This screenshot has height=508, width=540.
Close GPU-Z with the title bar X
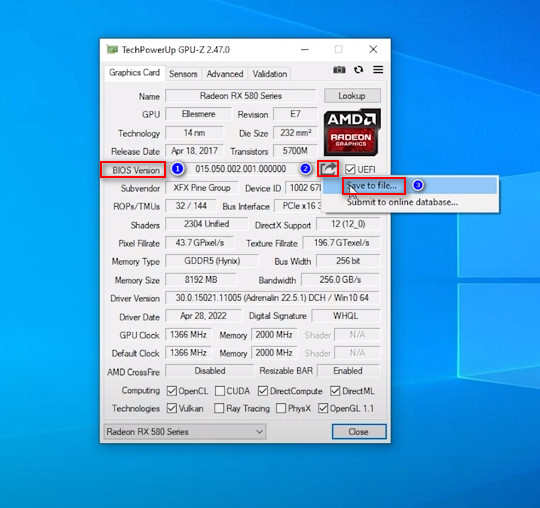pos(373,50)
